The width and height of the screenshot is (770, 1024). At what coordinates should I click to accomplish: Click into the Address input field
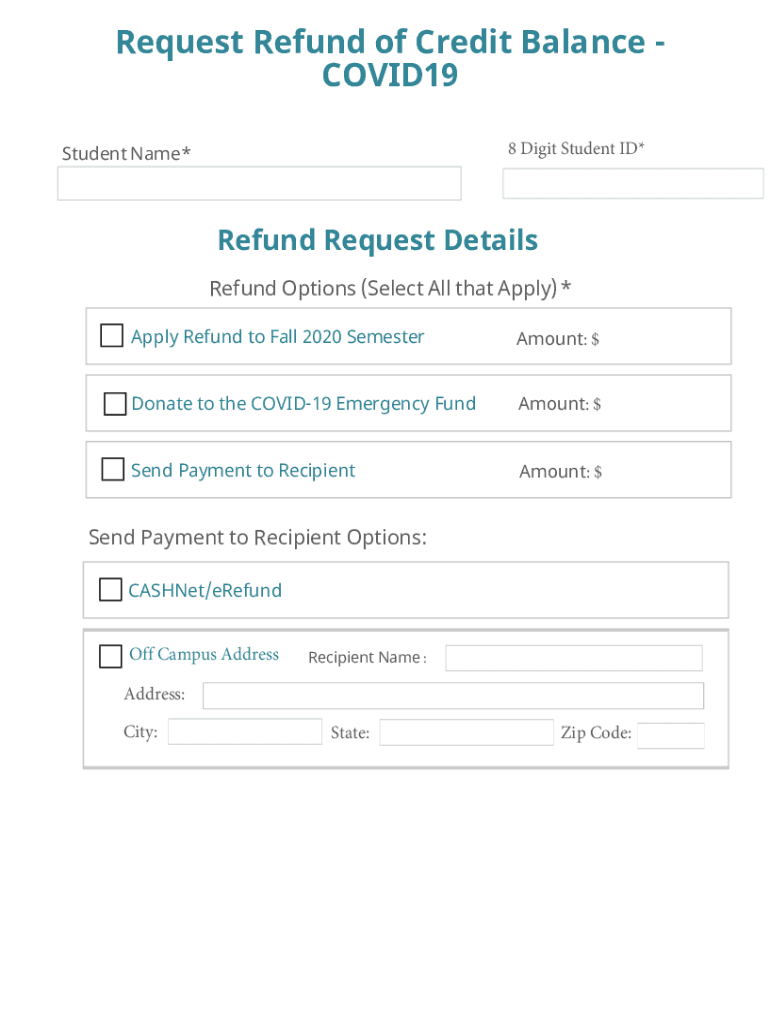tap(453, 696)
